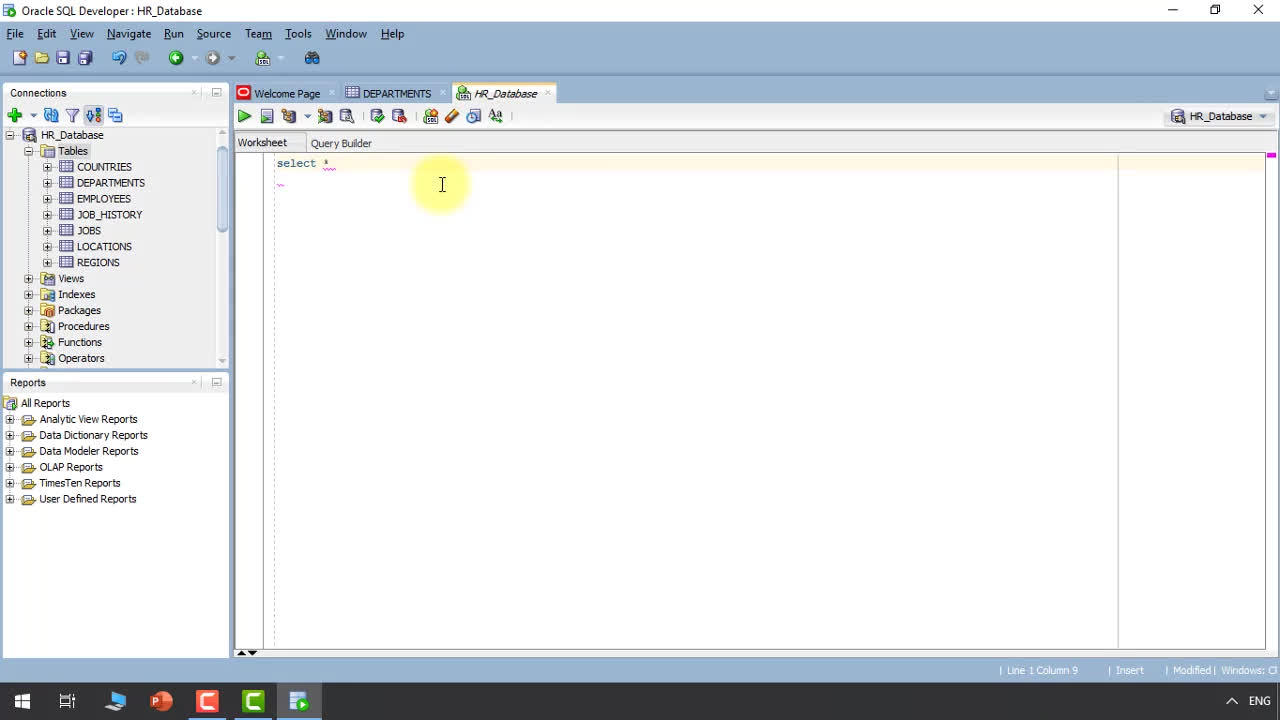Select the OLAP Reports item

71,467
